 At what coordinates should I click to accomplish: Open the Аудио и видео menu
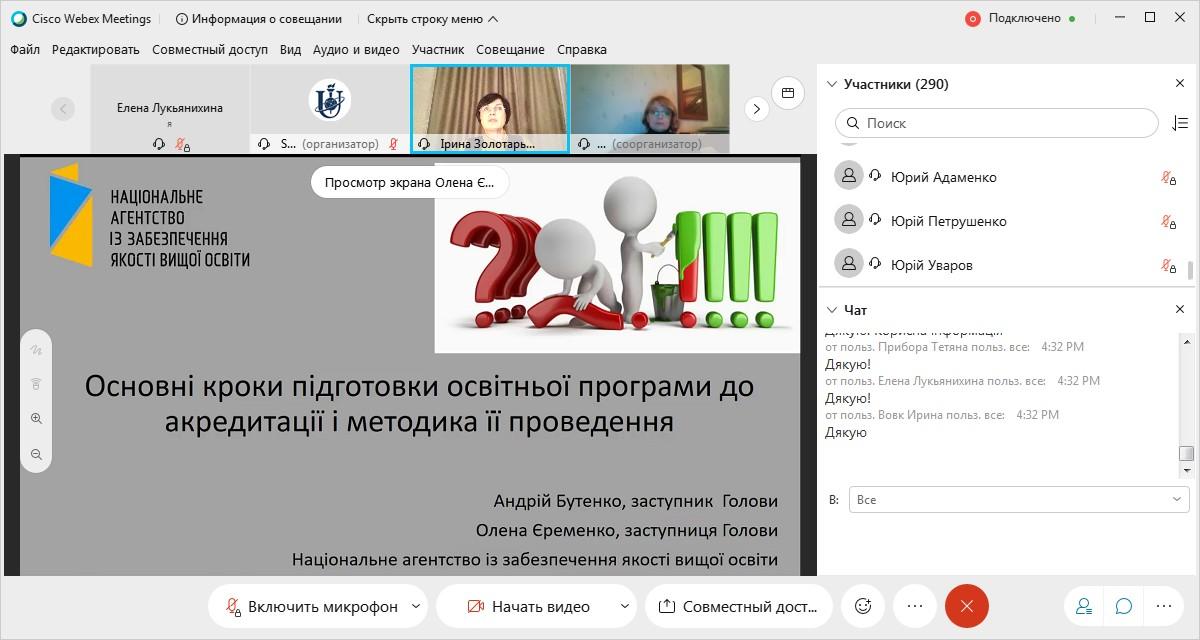[x=355, y=49]
